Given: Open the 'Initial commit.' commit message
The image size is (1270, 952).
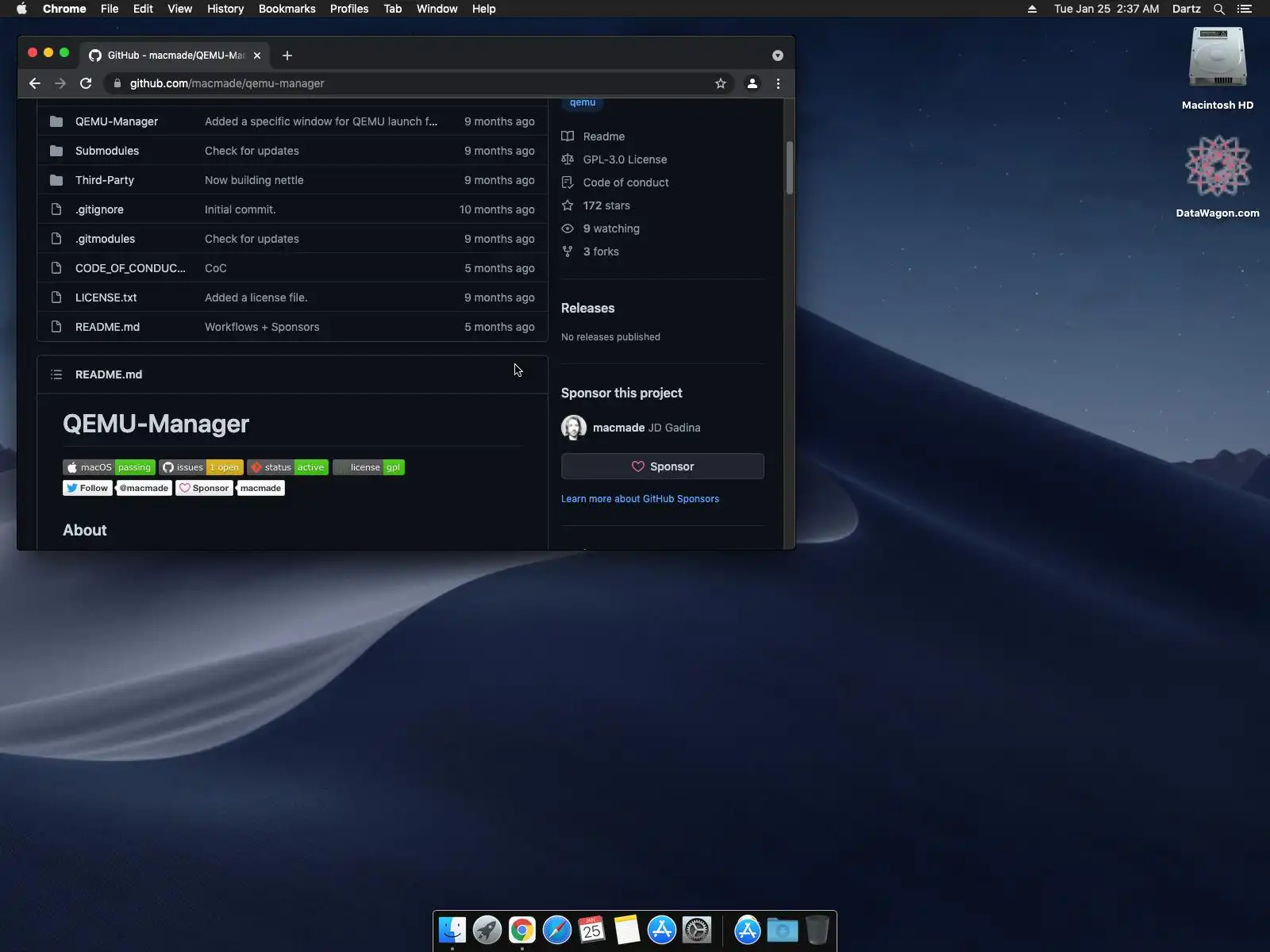Looking at the screenshot, I should [241, 209].
